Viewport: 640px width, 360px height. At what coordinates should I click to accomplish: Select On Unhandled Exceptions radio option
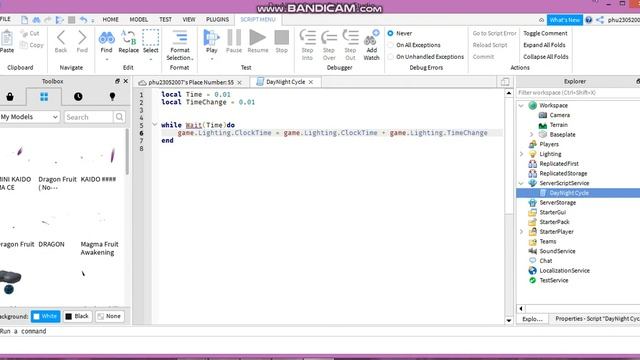click(x=390, y=57)
